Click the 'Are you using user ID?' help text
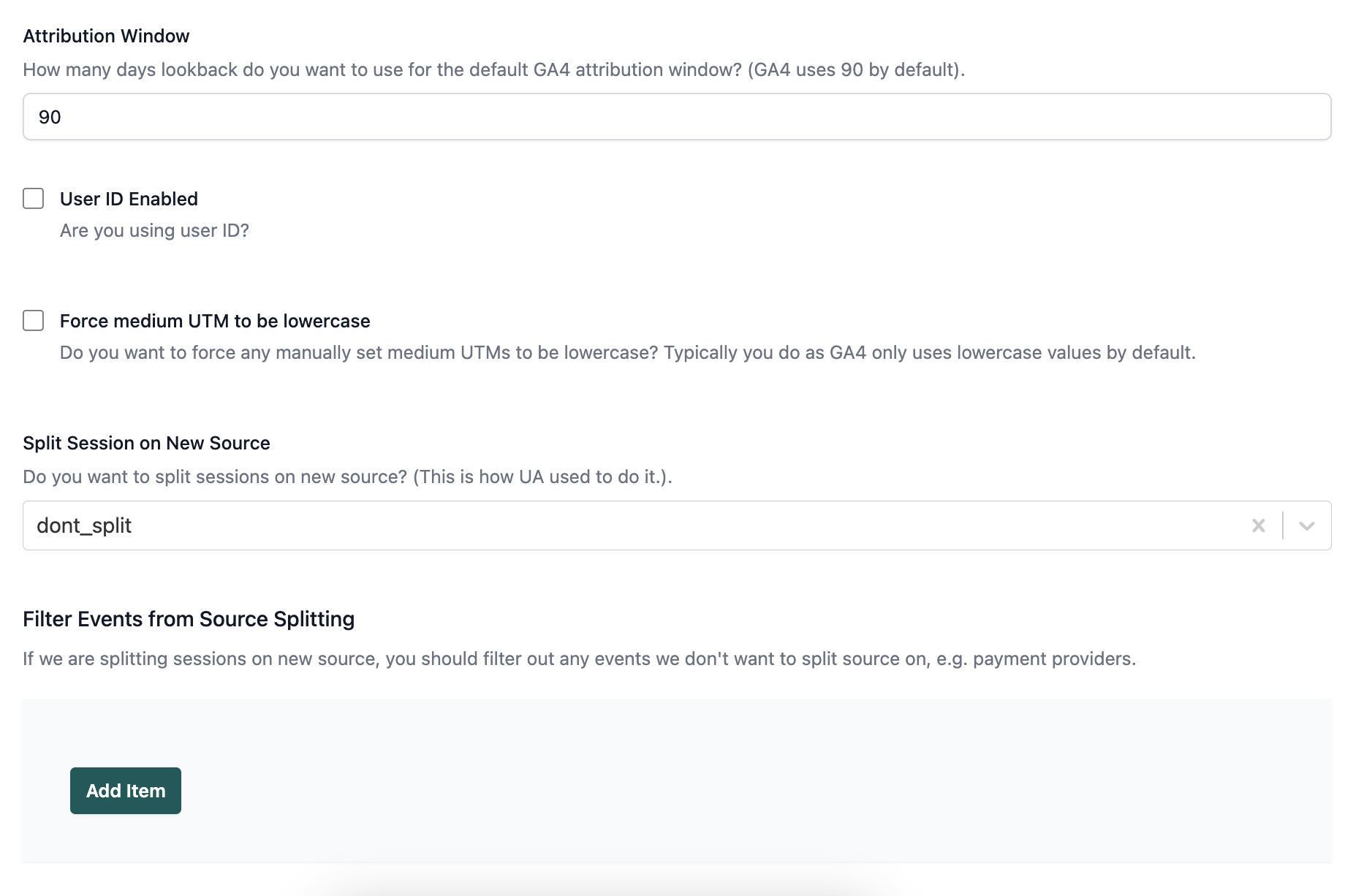 (154, 230)
